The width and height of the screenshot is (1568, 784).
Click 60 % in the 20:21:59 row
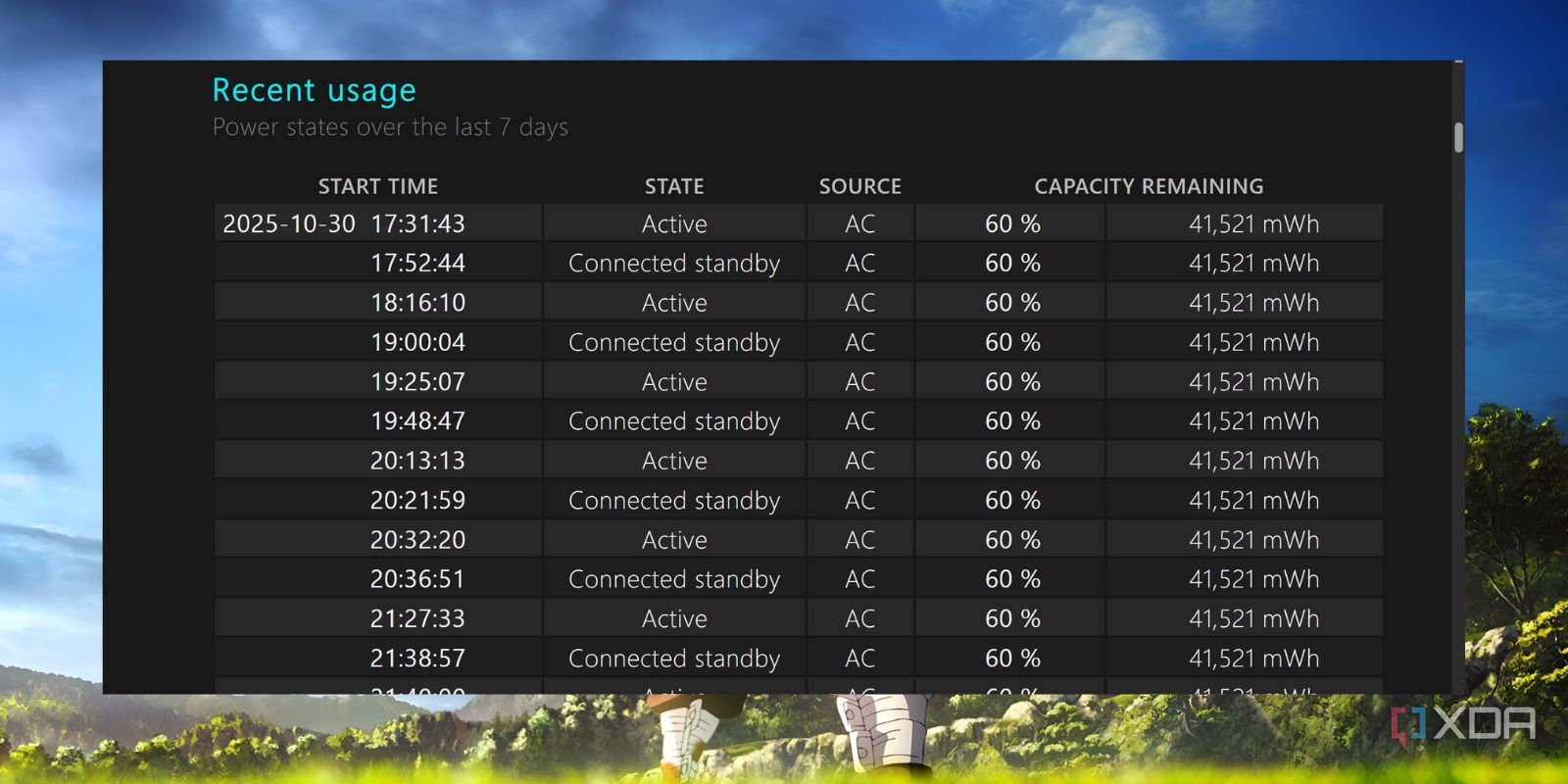1011,500
